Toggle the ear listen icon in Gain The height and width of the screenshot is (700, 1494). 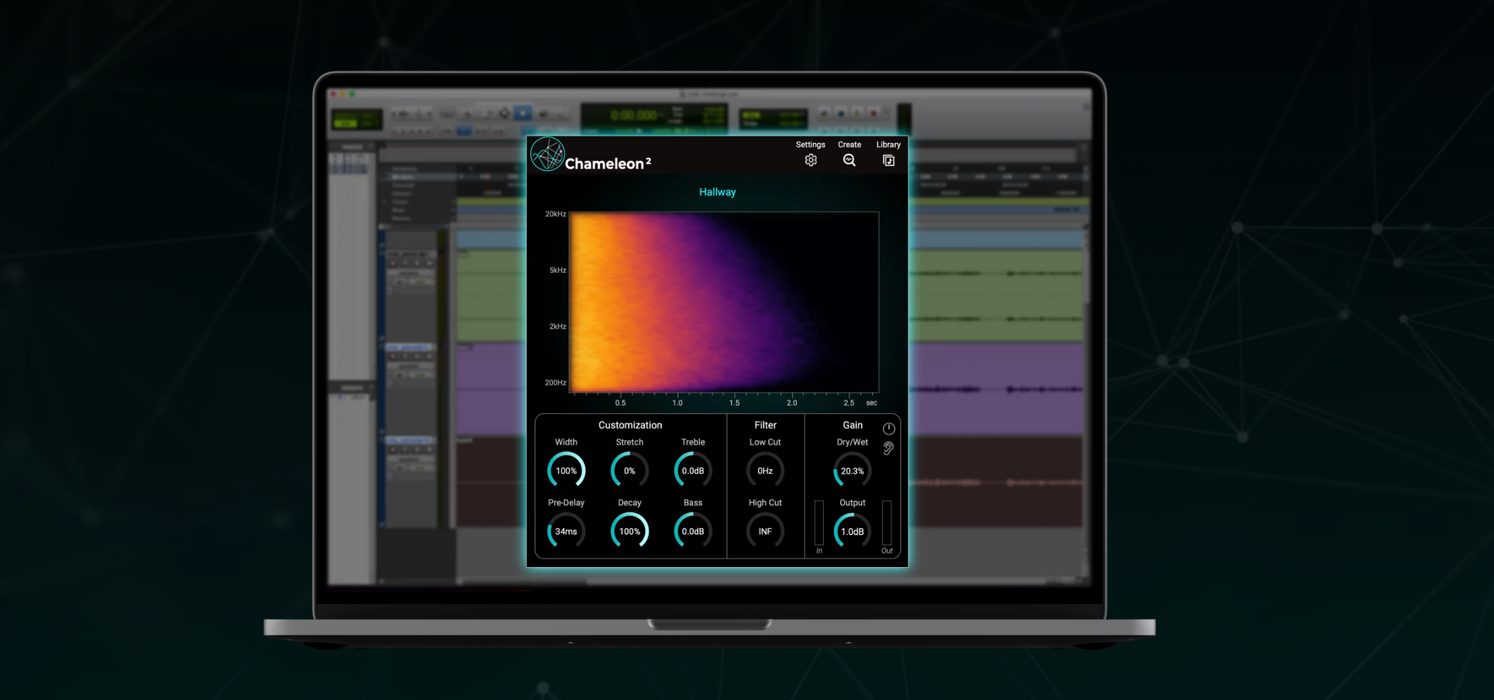[x=888, y=448]
